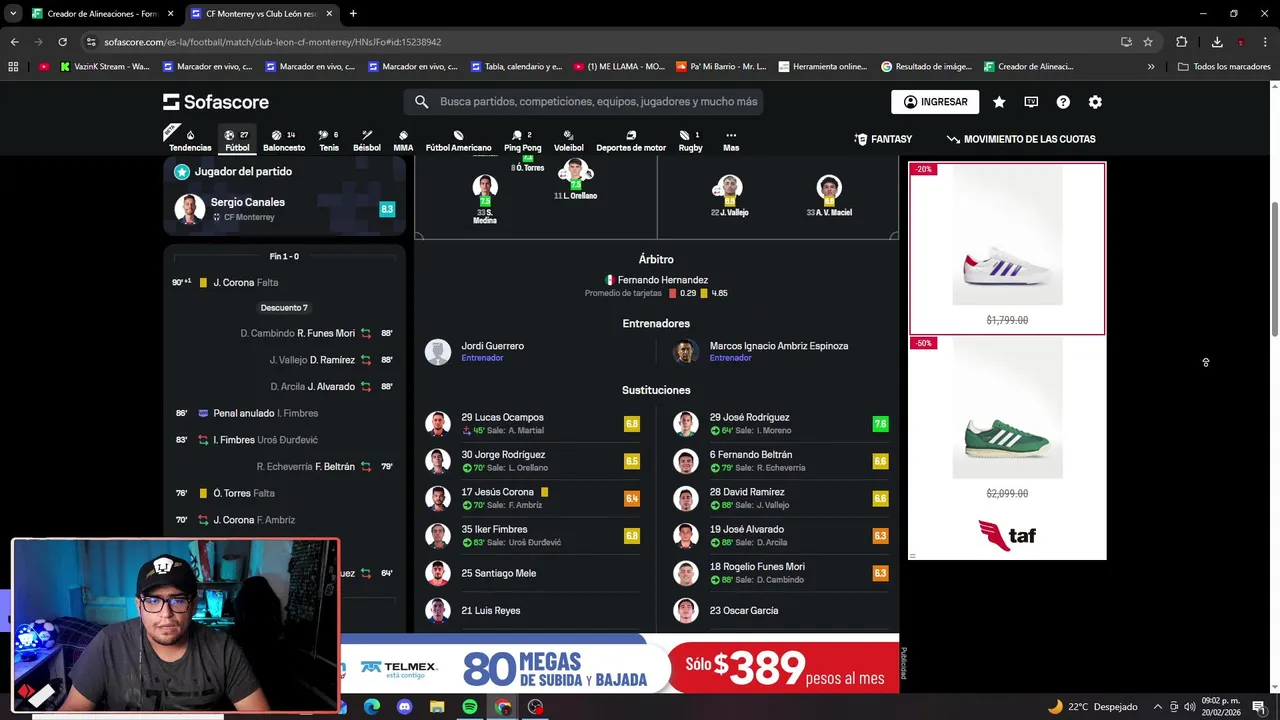Open the FANTASY section
The image size is (1280, 720).
(883, 139)
